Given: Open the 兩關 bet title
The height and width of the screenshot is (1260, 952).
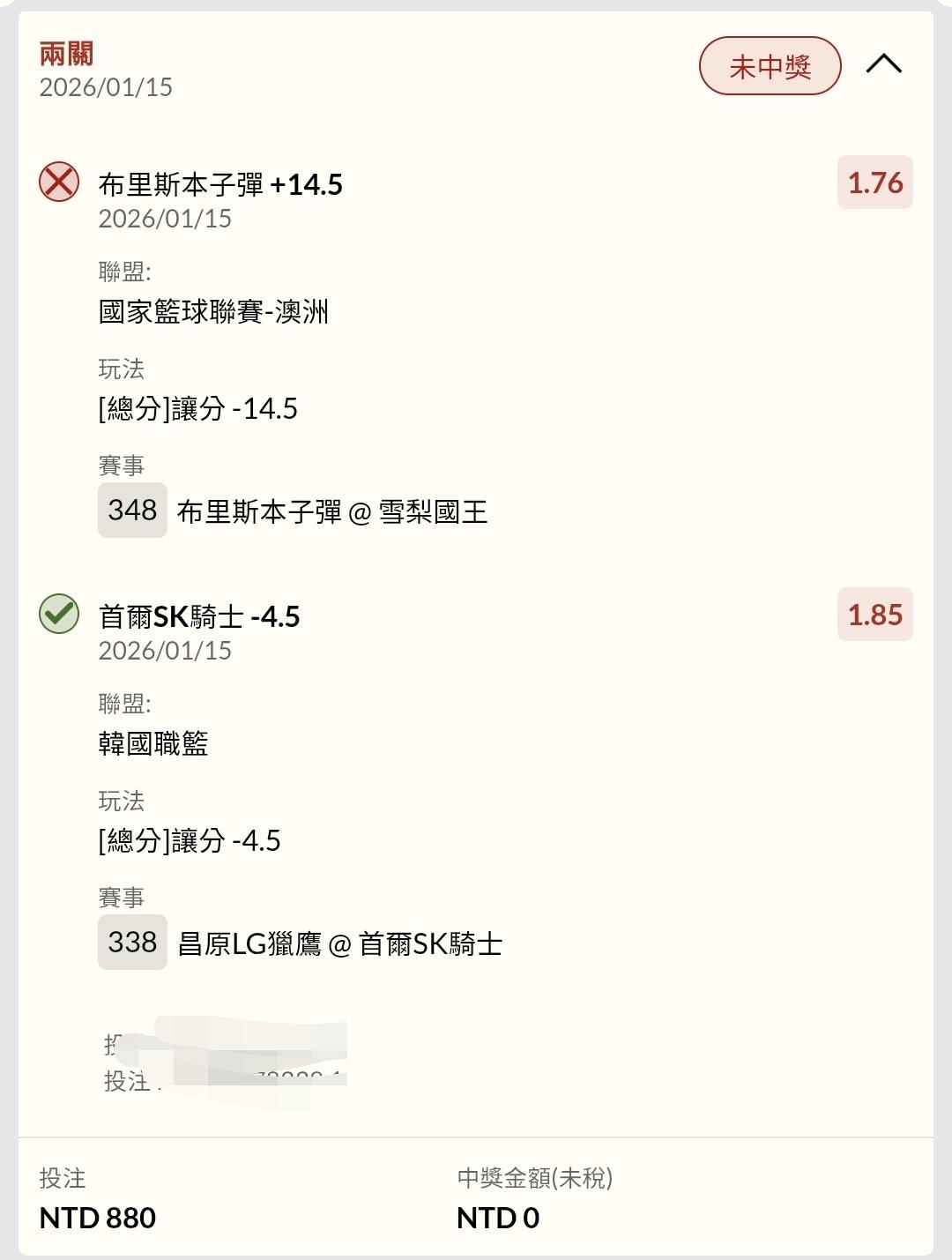Looking at the screenshot, I should coord(66,55).
